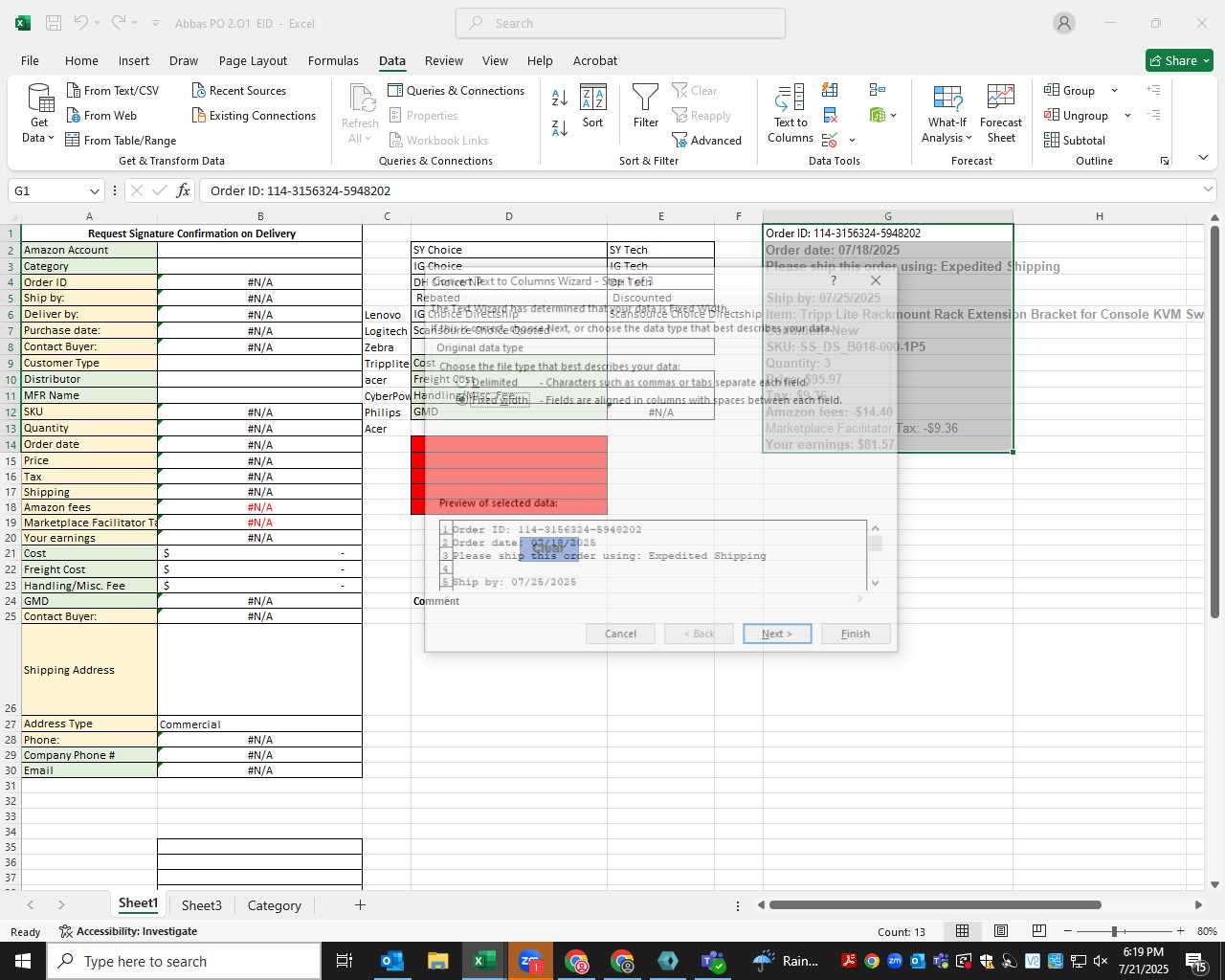Click the green Data Model icon

click(878, 115)
